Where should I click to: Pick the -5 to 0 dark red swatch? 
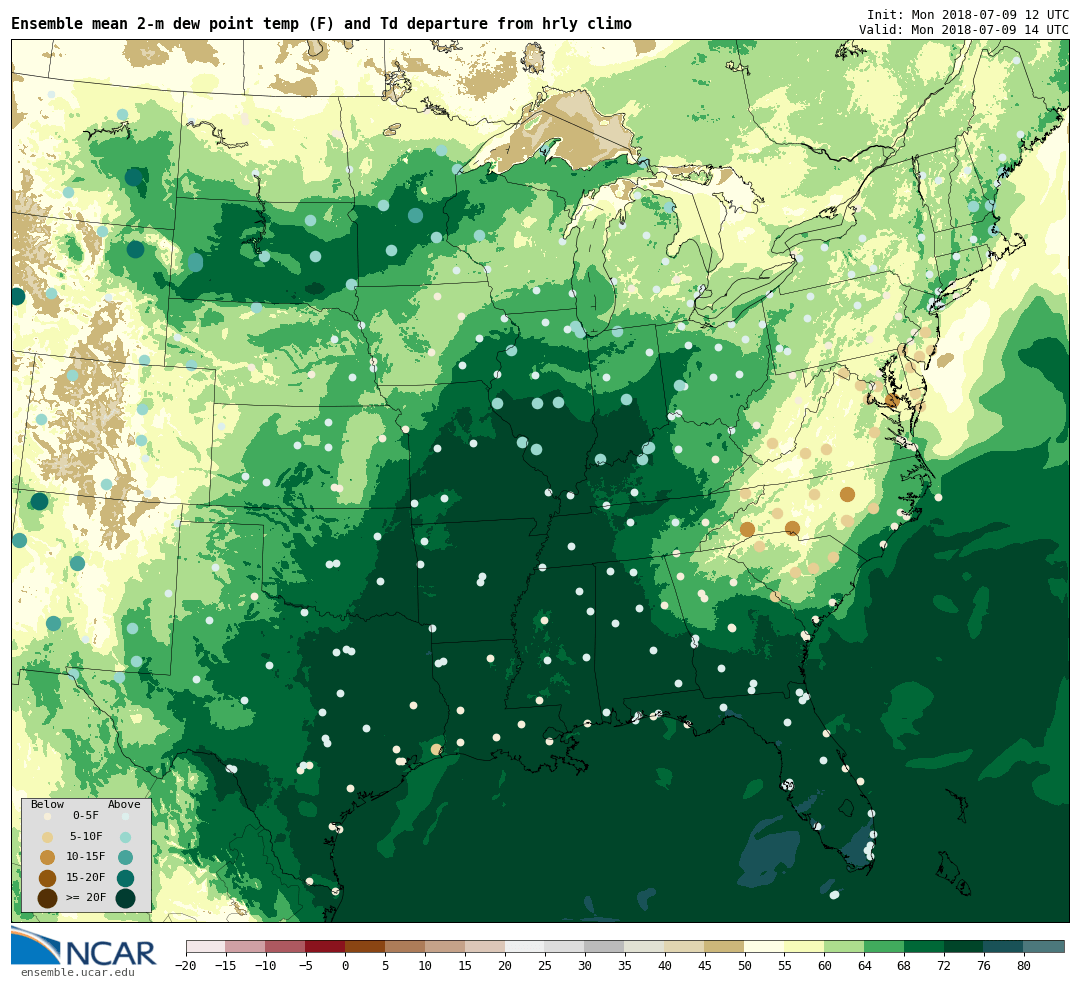[326, 946]
